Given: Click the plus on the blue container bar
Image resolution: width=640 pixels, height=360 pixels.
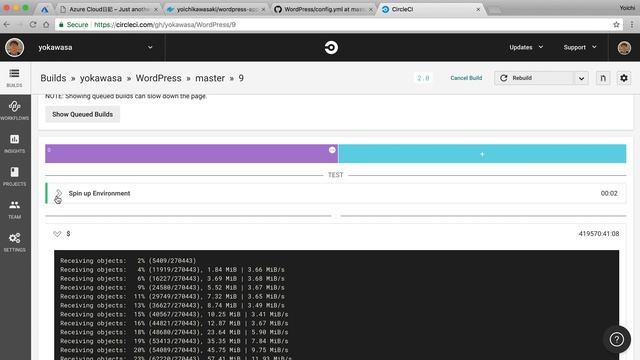Looking at the screenshot, I should tap(482, 154).
